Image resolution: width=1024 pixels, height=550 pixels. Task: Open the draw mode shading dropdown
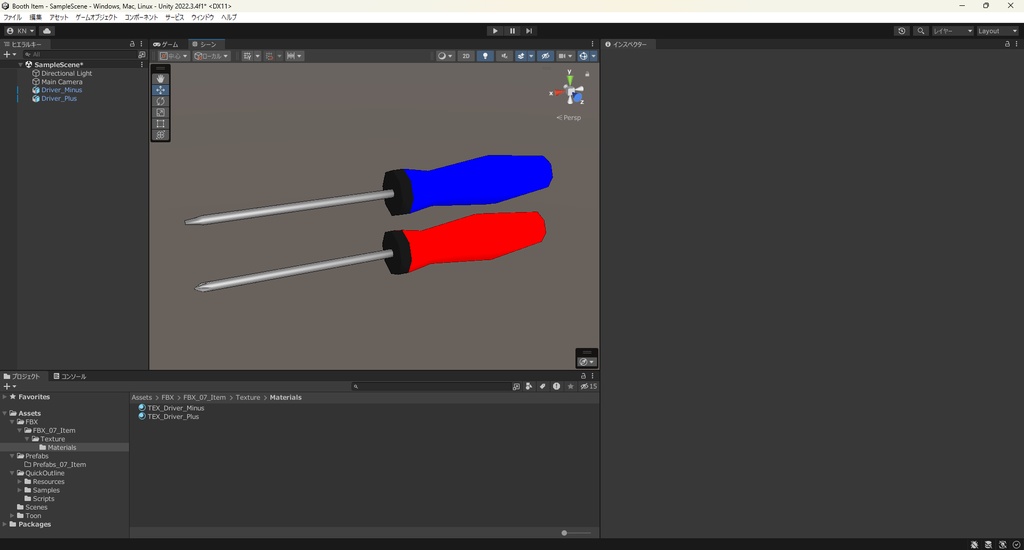point(445,56)
